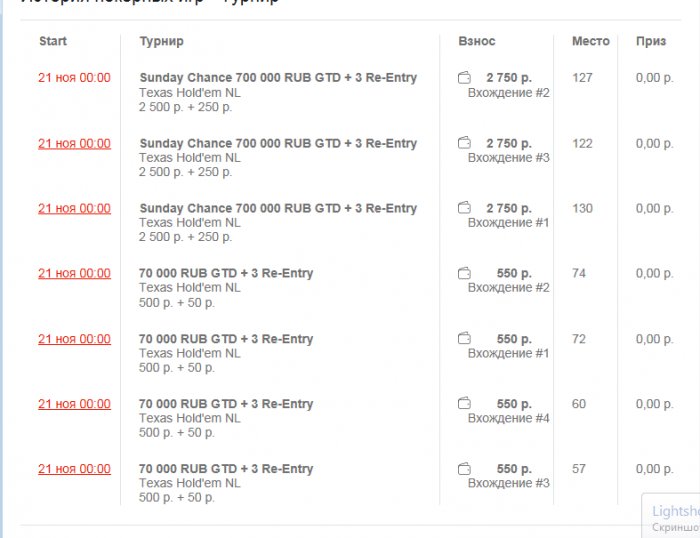700x538 pixels.
Task: Click the Место column header
Action: (590, 41)
